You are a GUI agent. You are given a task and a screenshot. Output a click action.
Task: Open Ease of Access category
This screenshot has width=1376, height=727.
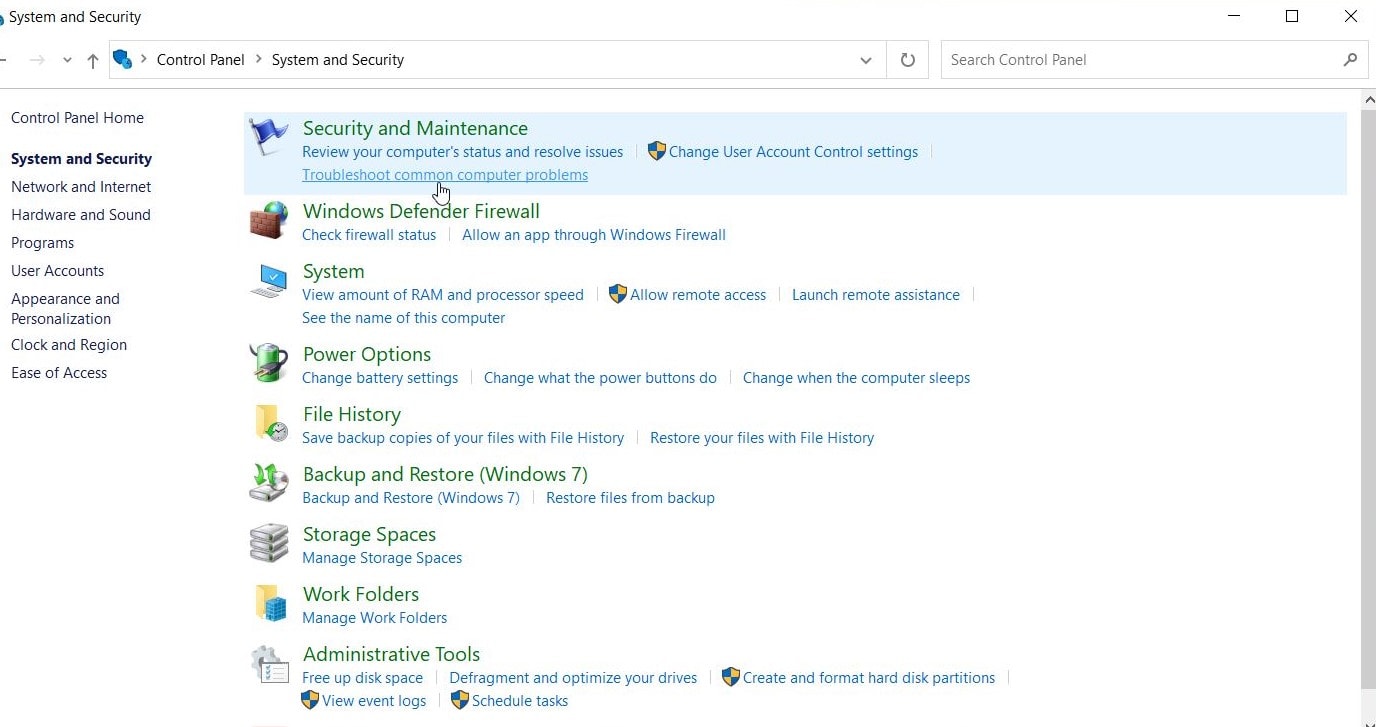(x=59, y=373)
